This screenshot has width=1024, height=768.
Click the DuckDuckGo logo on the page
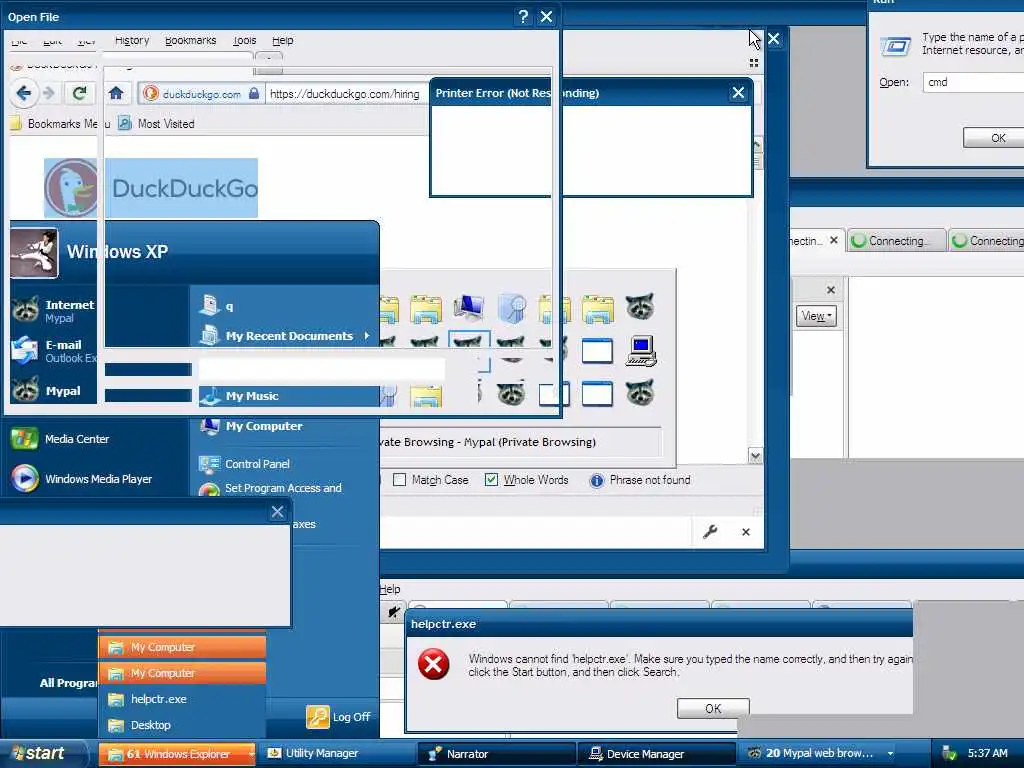(151, 188)
